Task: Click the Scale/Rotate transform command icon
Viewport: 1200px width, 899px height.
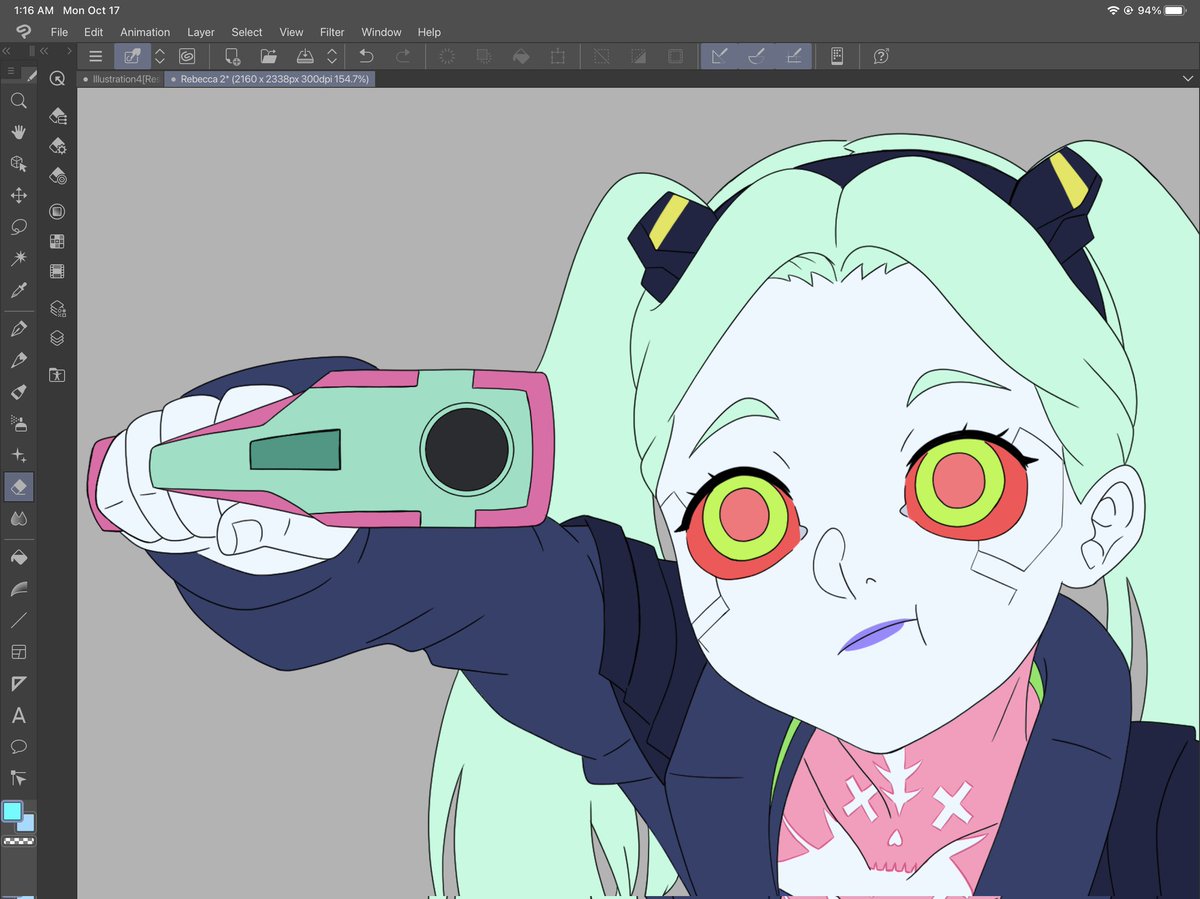Action: (558, 57)
